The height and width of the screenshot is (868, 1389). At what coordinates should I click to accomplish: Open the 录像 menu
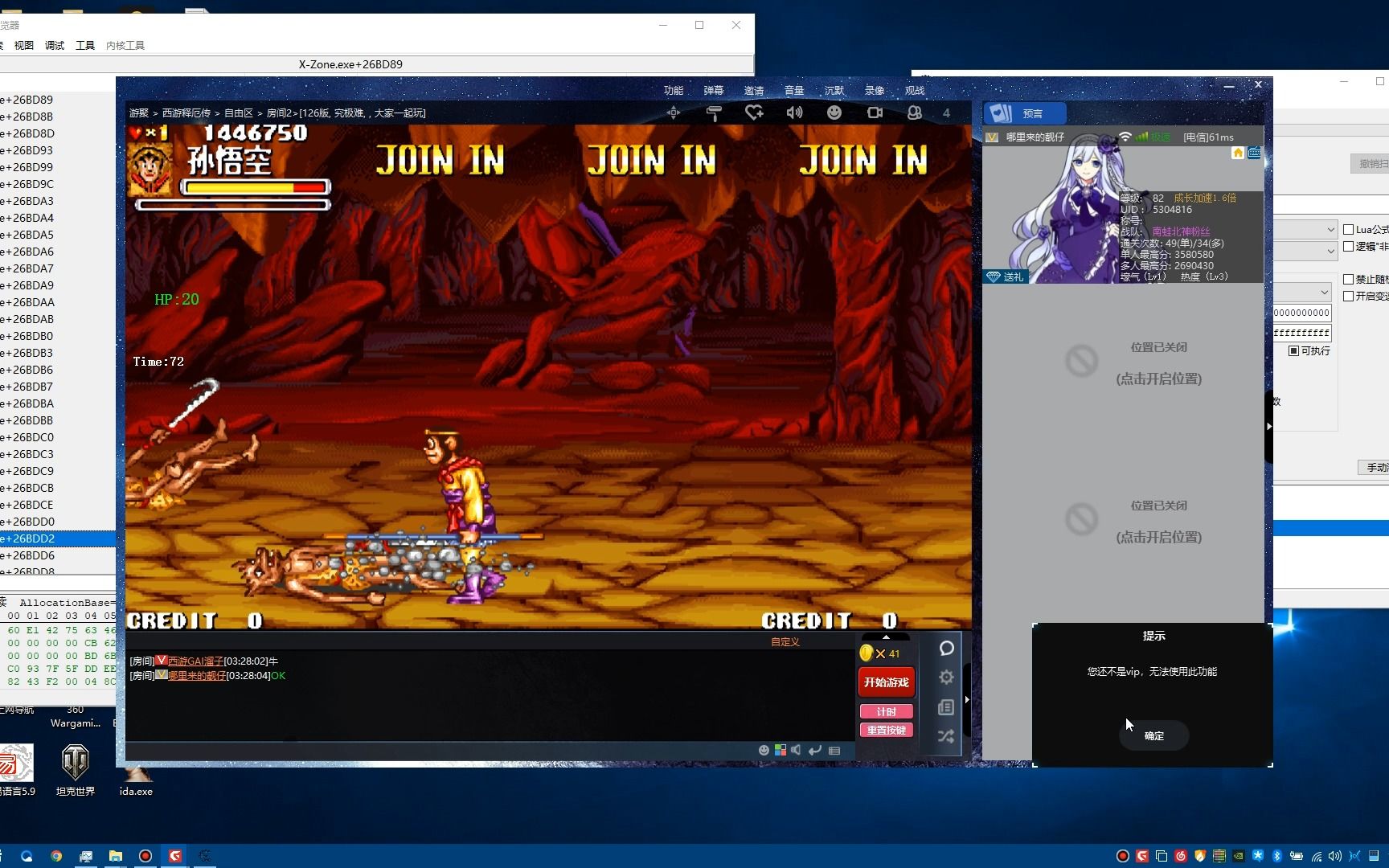875,90
